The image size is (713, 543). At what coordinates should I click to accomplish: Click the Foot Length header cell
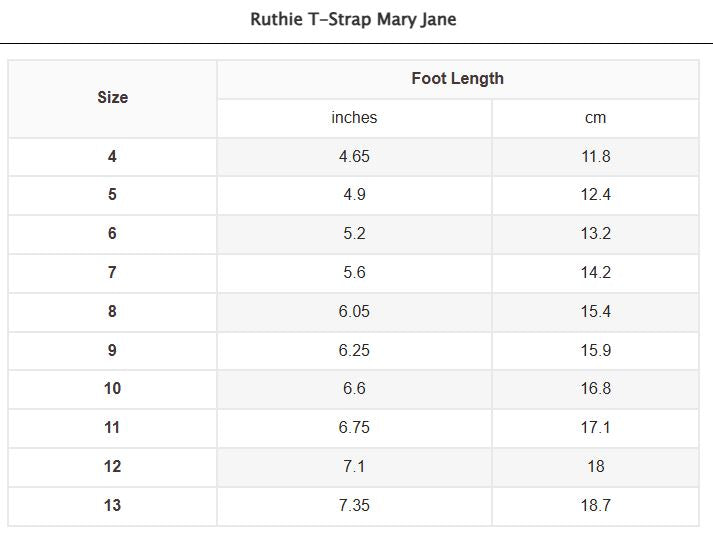point(458,79)
